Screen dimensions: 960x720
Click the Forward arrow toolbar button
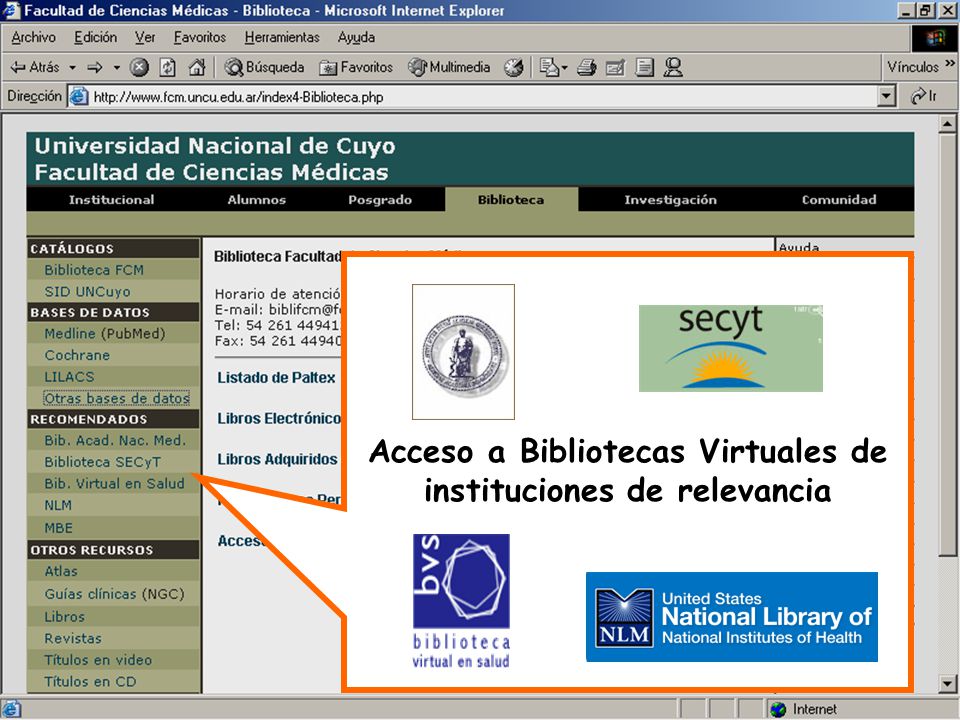(x=95, y=67)
